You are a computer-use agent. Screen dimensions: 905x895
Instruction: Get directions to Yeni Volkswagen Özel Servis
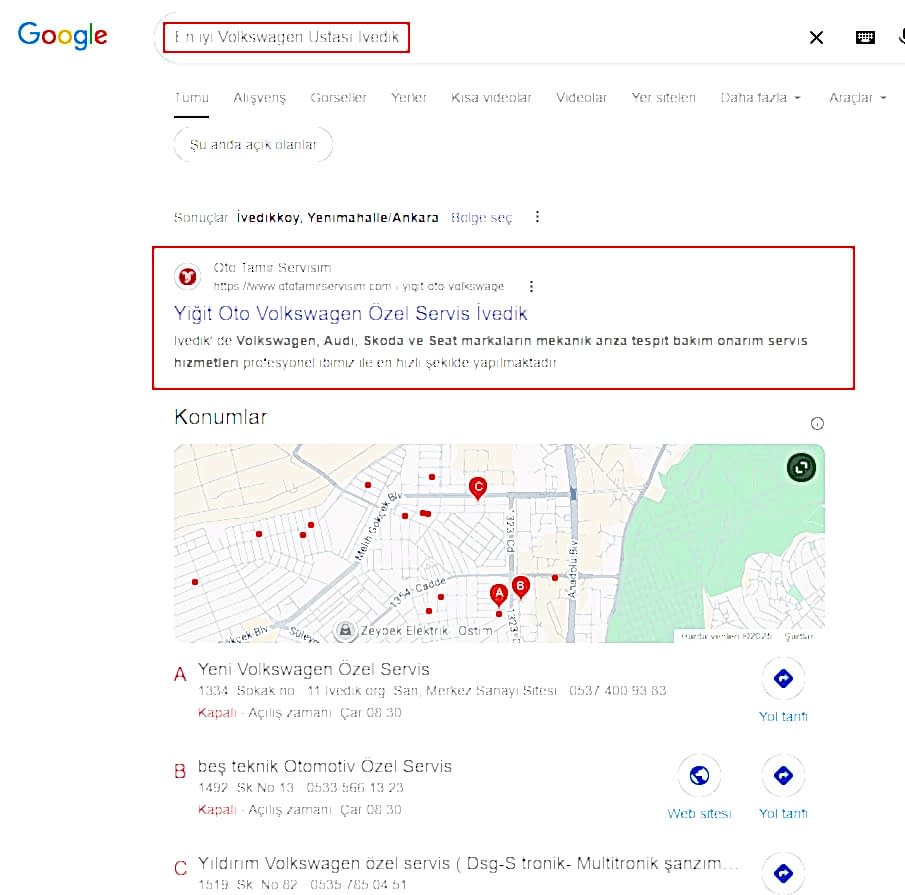[782, 680]
